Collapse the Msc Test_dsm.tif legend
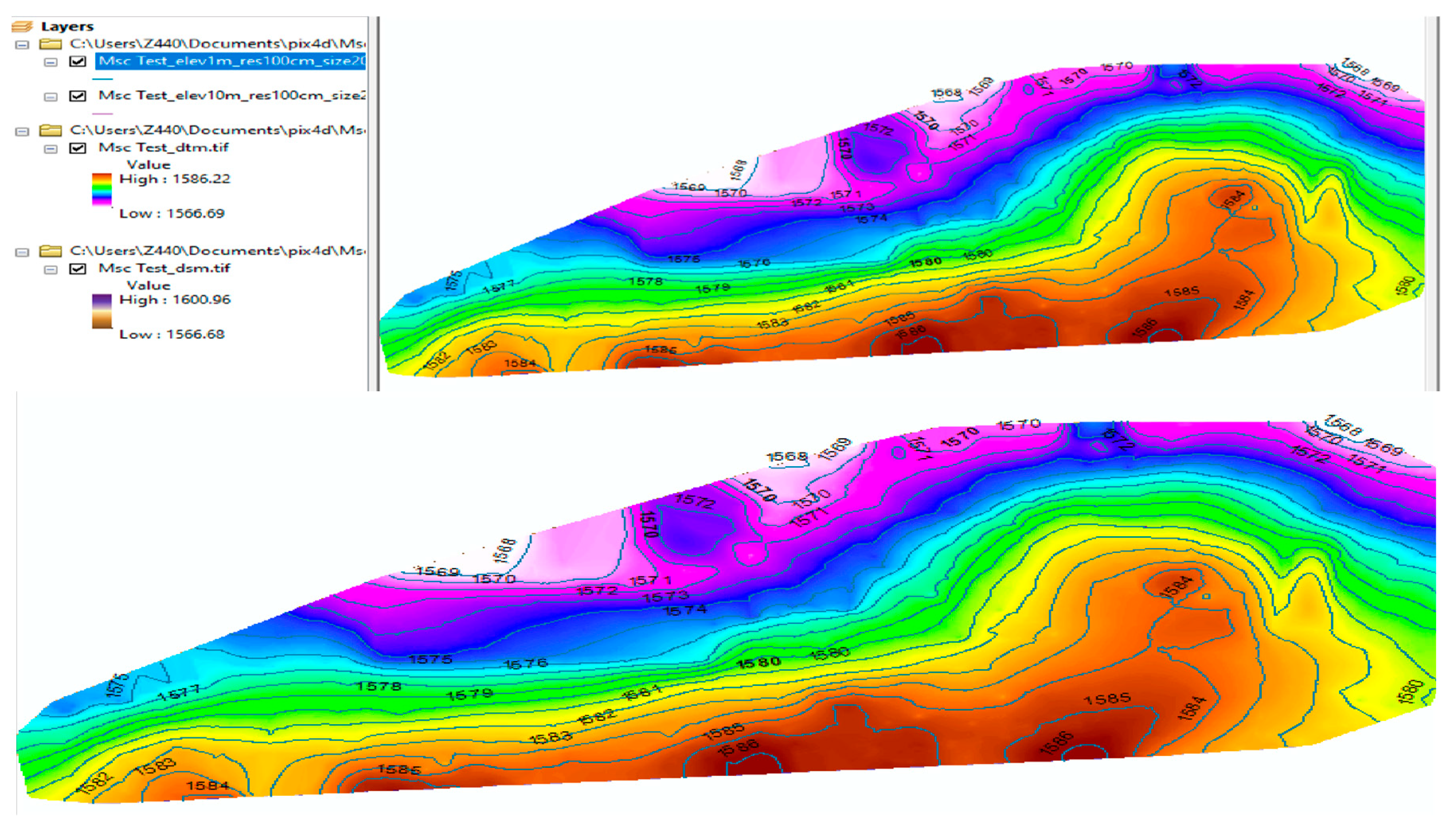 pos(51,269)
